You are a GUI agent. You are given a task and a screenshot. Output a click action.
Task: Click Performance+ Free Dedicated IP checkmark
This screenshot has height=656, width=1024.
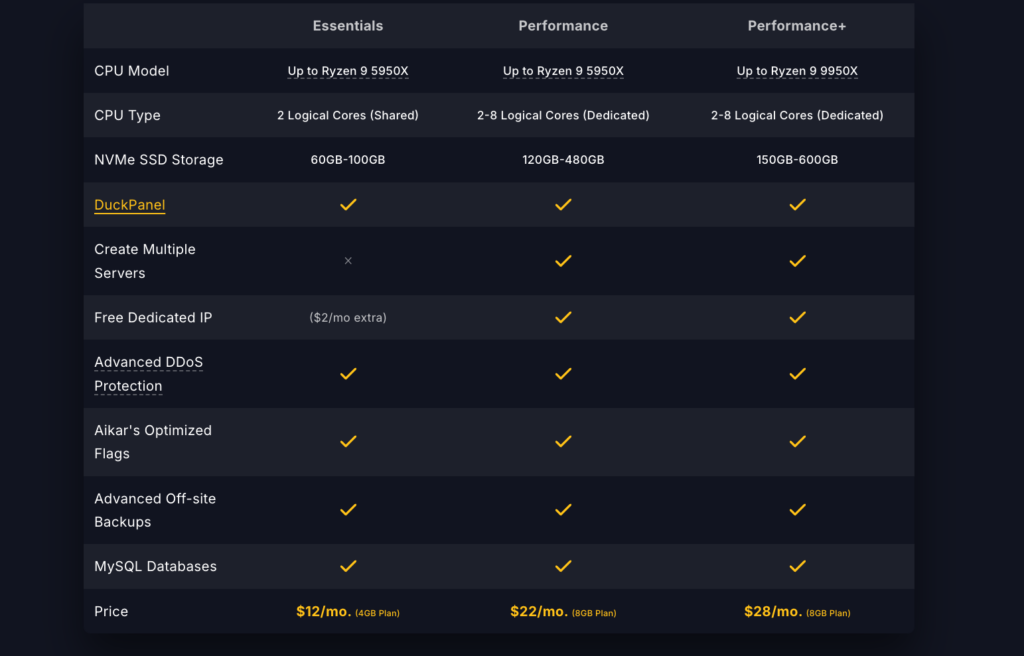(x=797, y=318)
